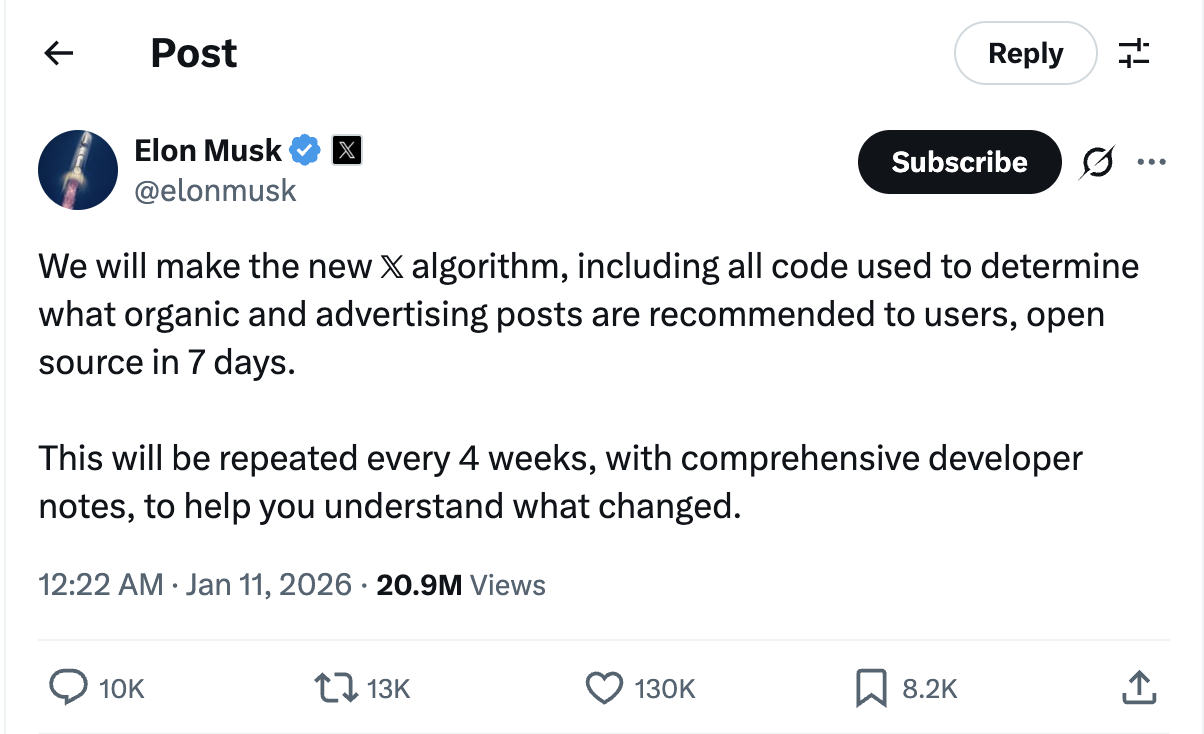Screen dimensions: 1204x734
Task: Click the 12:22 AM · Jan 11, 2026 timestamp
Action: [x=195, y=584]
